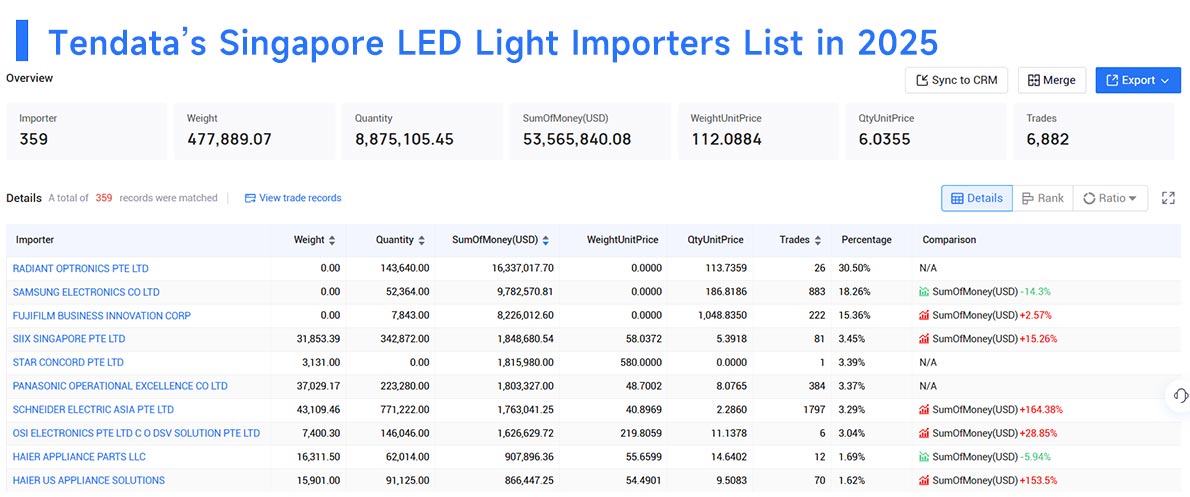Open PANASONIC OPERATIONAL EXCELLENCE CO LTD importer

coord(120,386)
